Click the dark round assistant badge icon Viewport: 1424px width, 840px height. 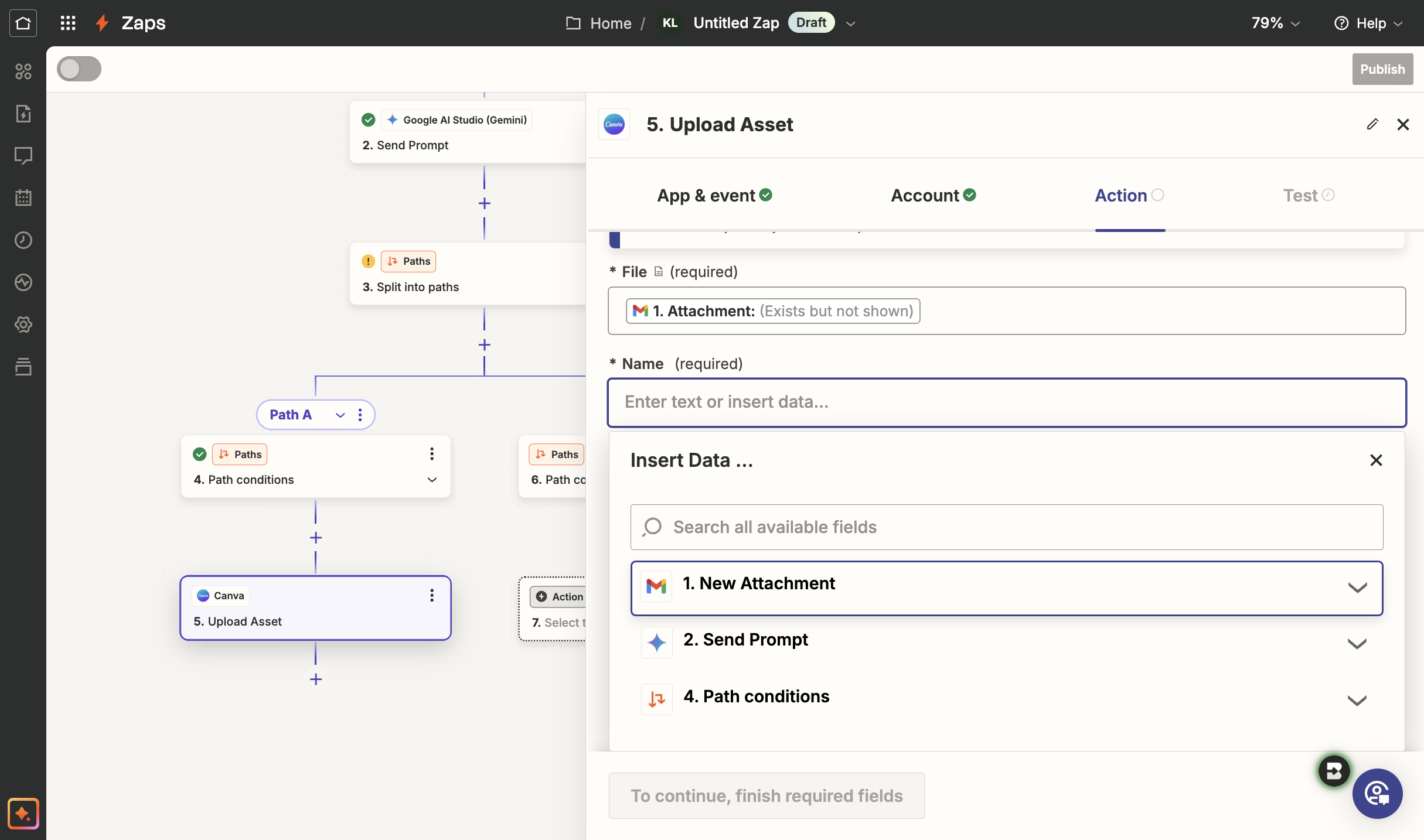coord(1334,771)
